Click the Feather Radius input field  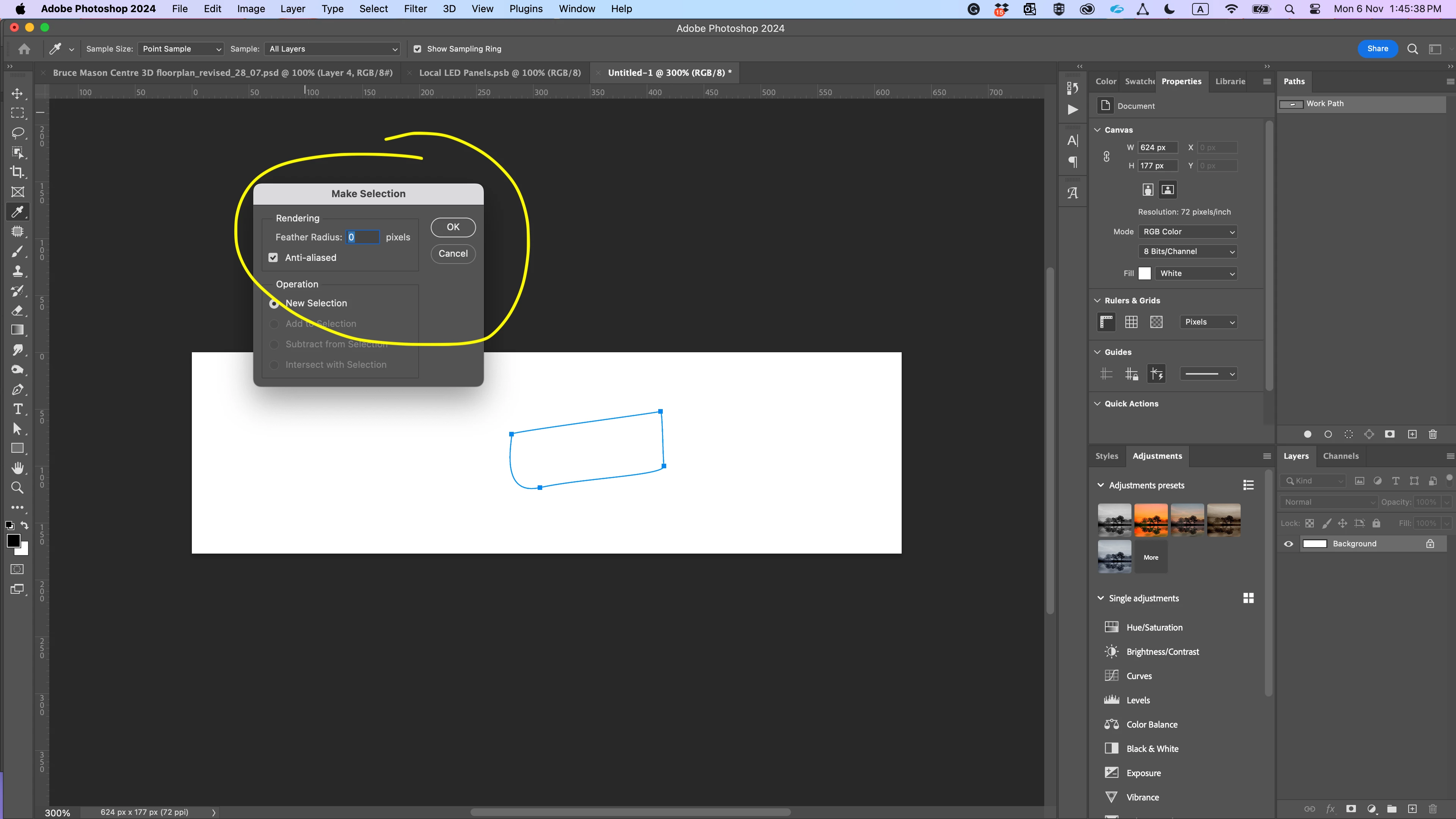click(362, 237)
